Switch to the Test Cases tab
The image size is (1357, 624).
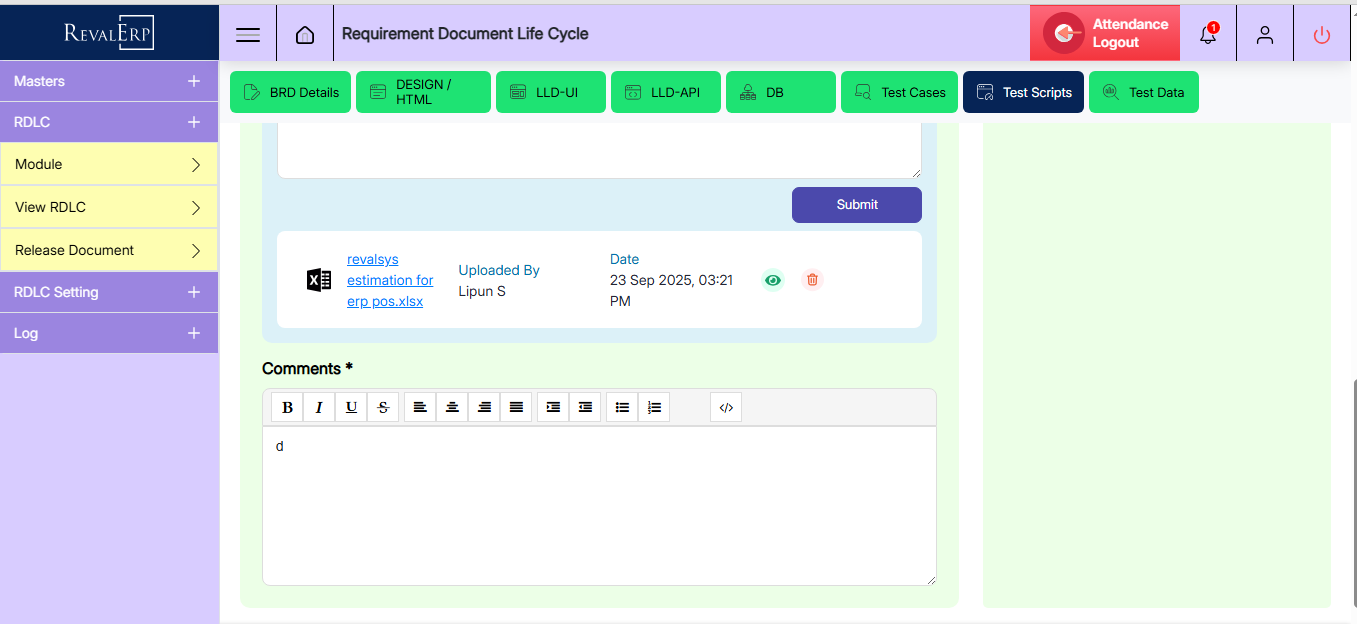900,92
